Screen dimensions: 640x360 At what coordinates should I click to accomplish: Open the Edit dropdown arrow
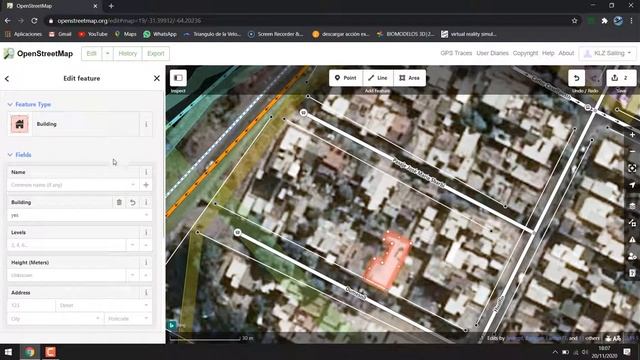(x=107, y=53)
